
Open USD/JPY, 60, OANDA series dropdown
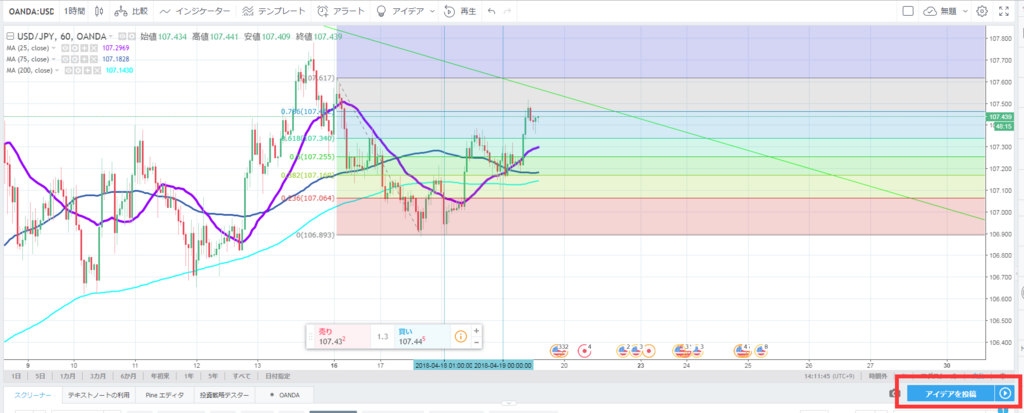110,36
